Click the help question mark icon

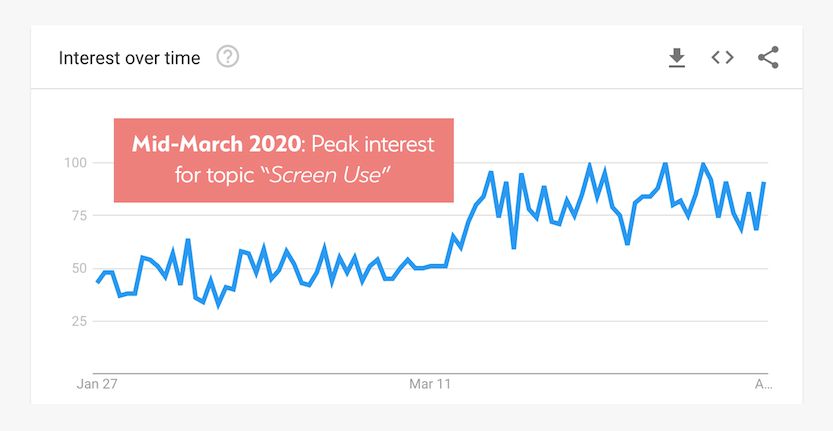(x=228, y=57)
